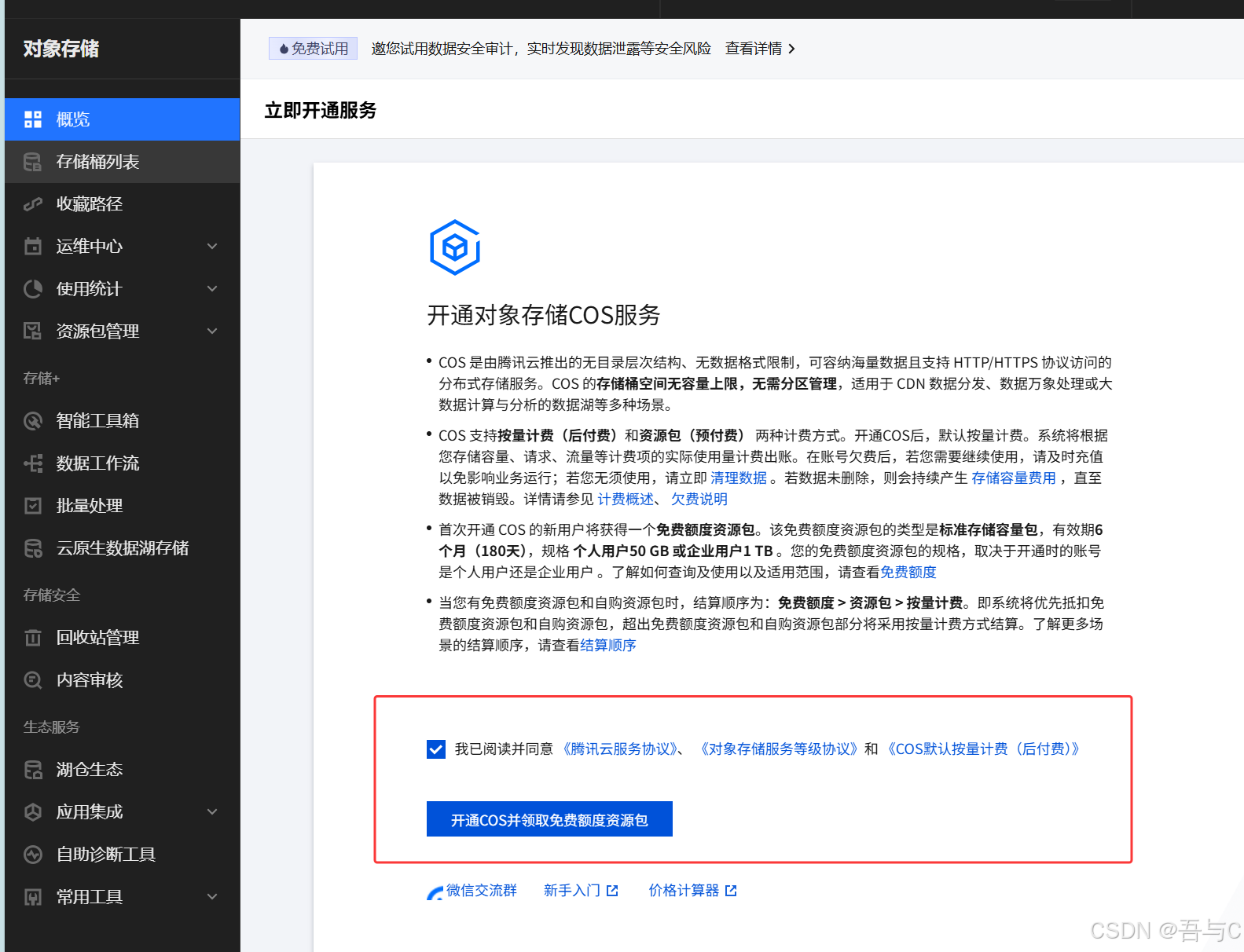Click the 湖仓生态 icon

[33, 770]
